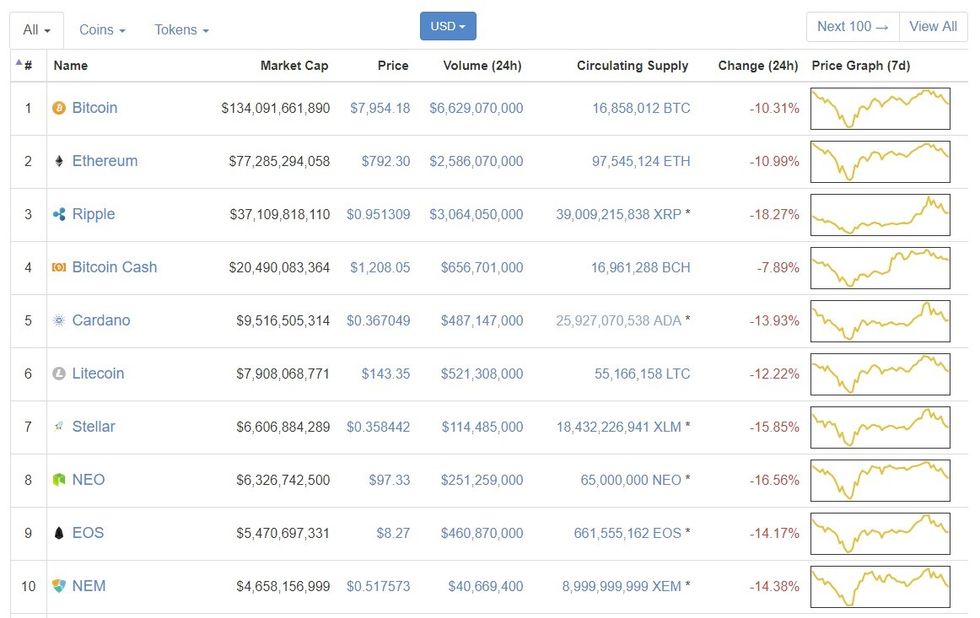
Task: Select the EOS logo icon
Action: (60, 533)
